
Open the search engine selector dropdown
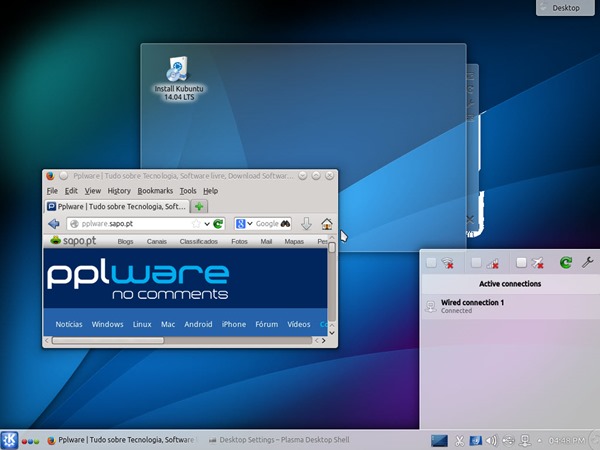pyautogui.click(x=249, y=224)
